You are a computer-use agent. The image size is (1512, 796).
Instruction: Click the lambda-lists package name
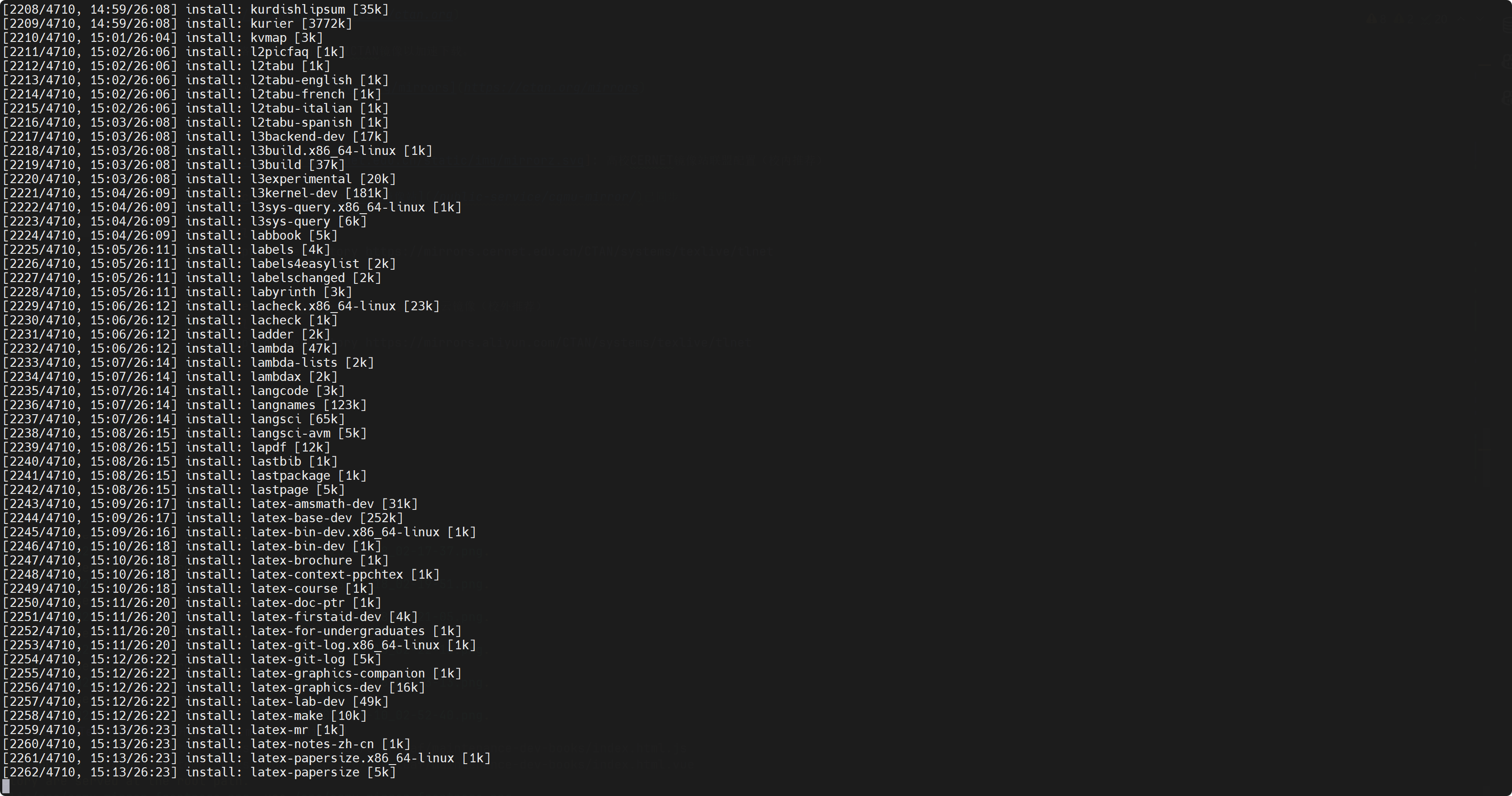(293, 363)
